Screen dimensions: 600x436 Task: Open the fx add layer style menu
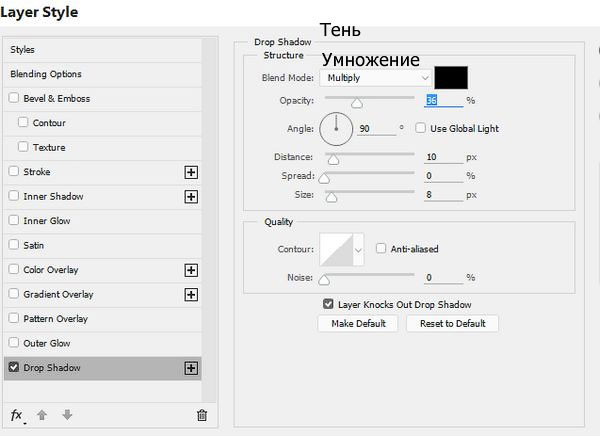(17, 415)
